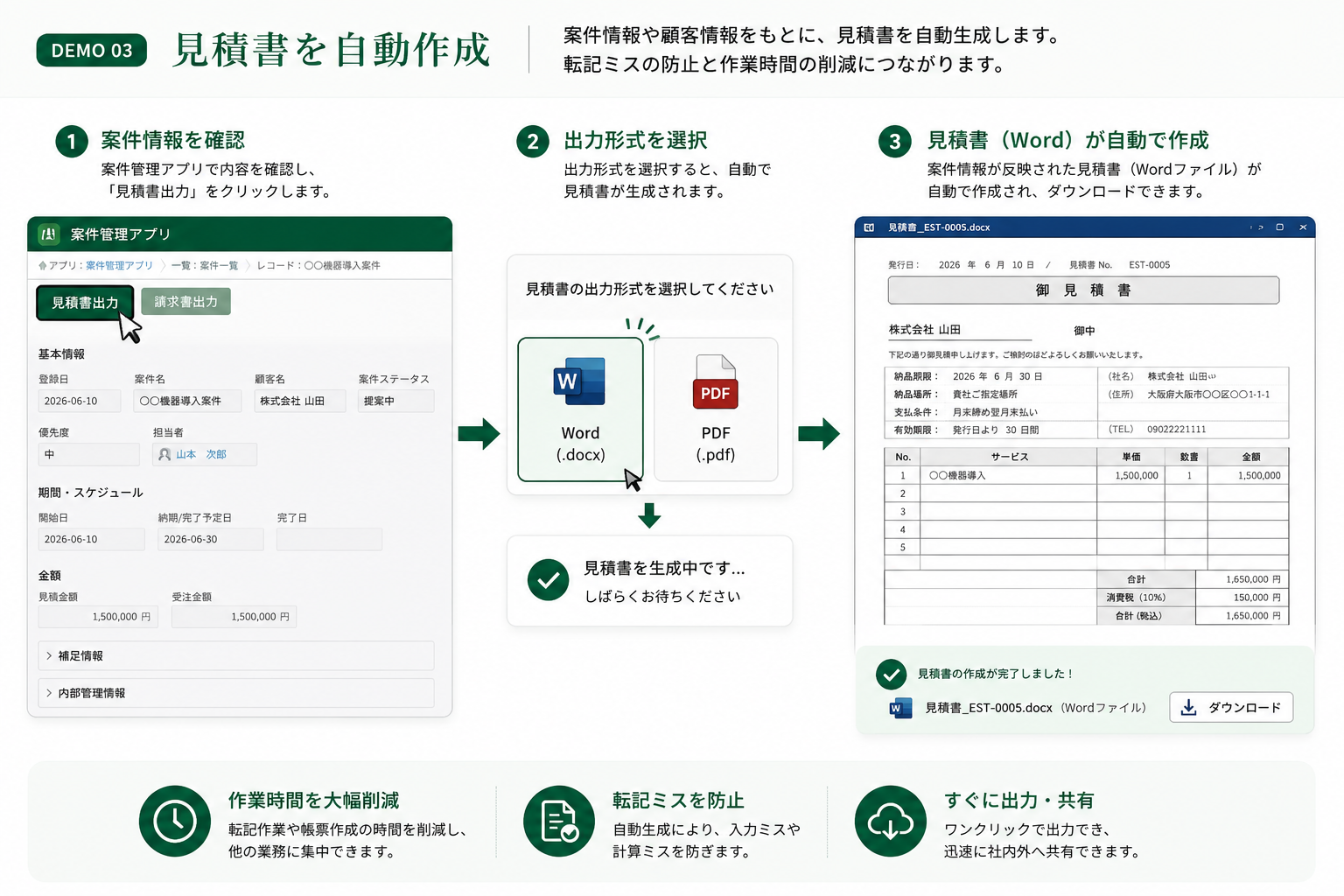Open the 優先度 field showing 中
Image resolution: width=1344 pixels, height=896 pixels.
(x=88, y=454)
